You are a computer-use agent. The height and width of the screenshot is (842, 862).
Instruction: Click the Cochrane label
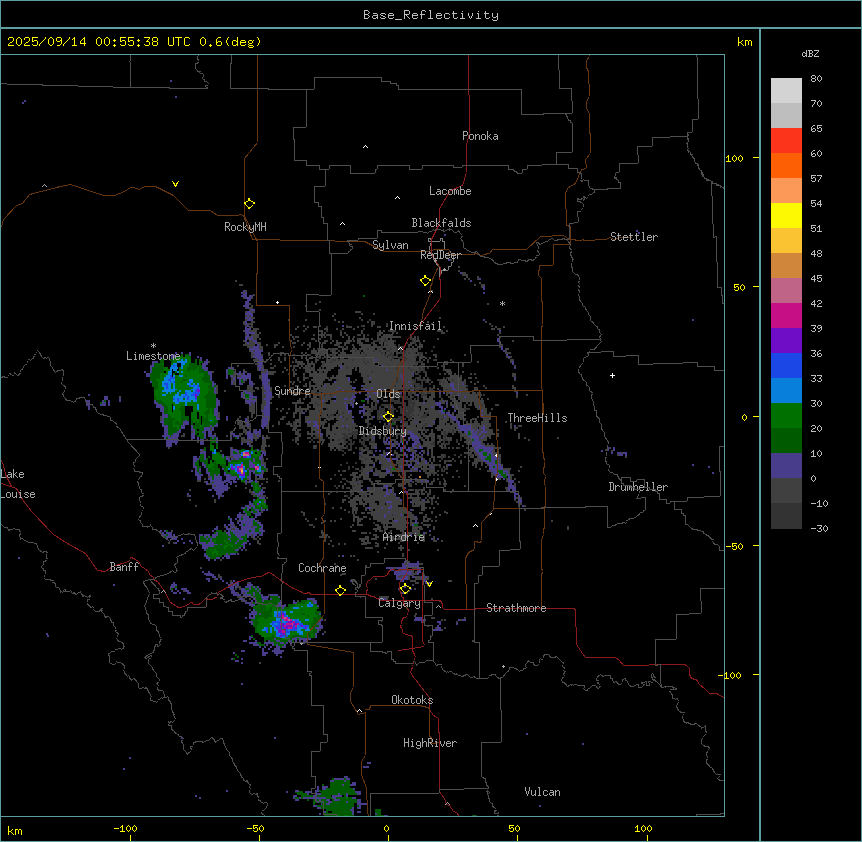coord(322,568)
